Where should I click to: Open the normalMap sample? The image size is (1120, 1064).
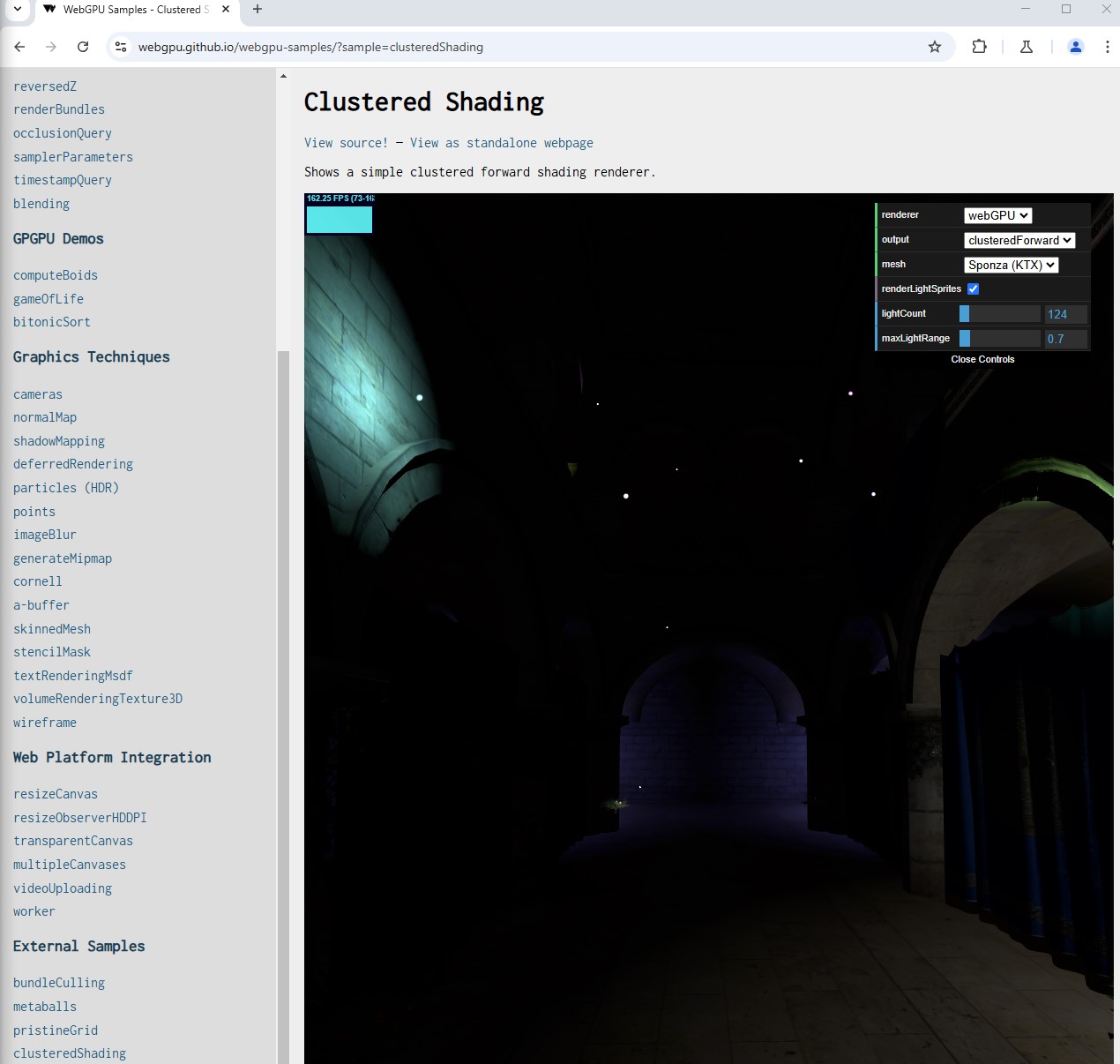point(45,417)
